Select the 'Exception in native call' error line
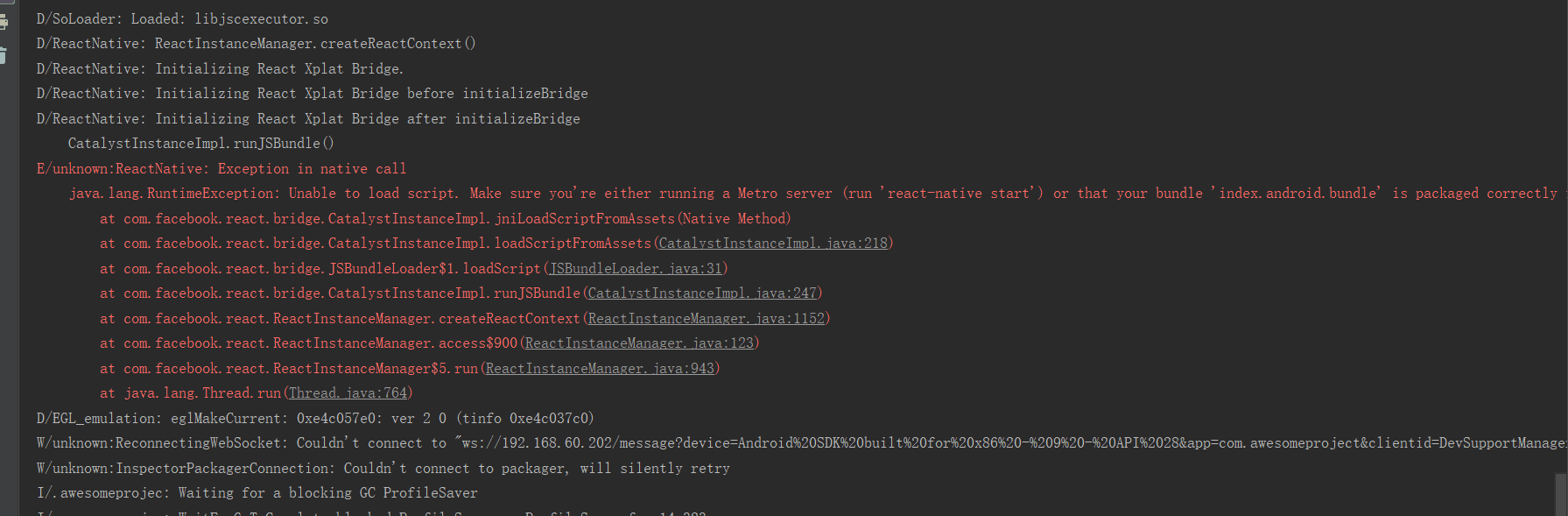This screenshot has height=516, width=1568. tap(221, 169)
